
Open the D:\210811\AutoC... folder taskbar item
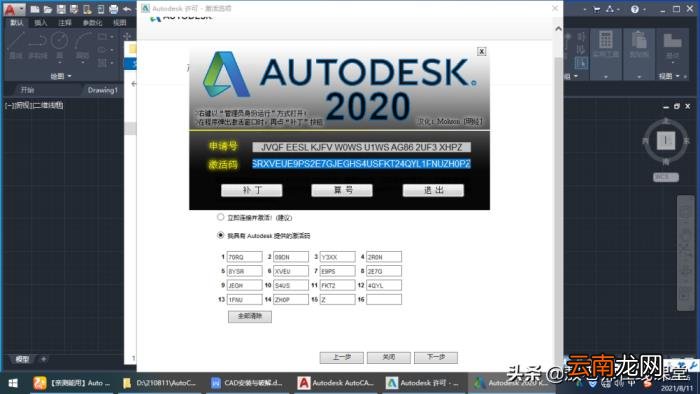[x=160, y=383]
